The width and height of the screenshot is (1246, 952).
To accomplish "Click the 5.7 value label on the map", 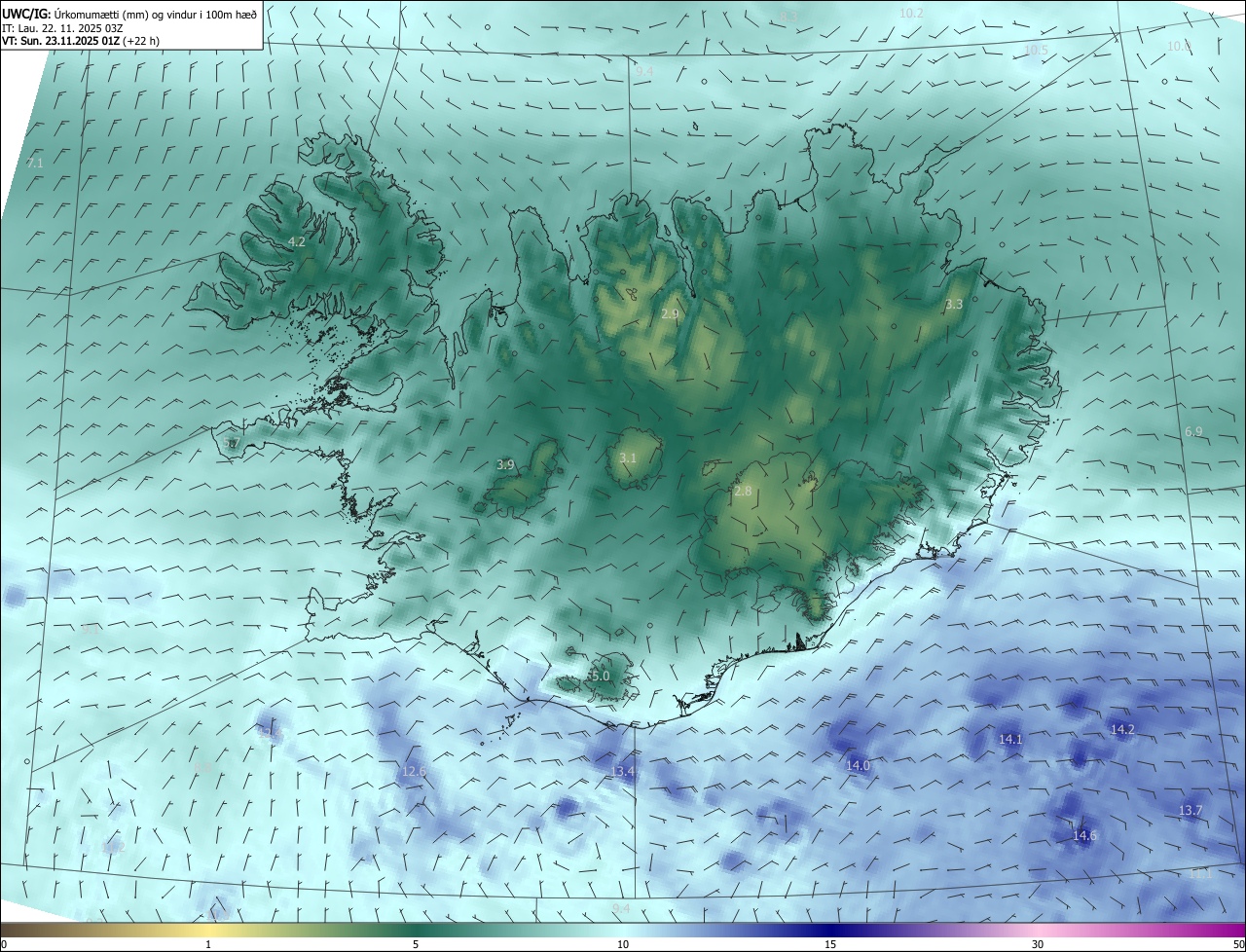I will [231, 443].
